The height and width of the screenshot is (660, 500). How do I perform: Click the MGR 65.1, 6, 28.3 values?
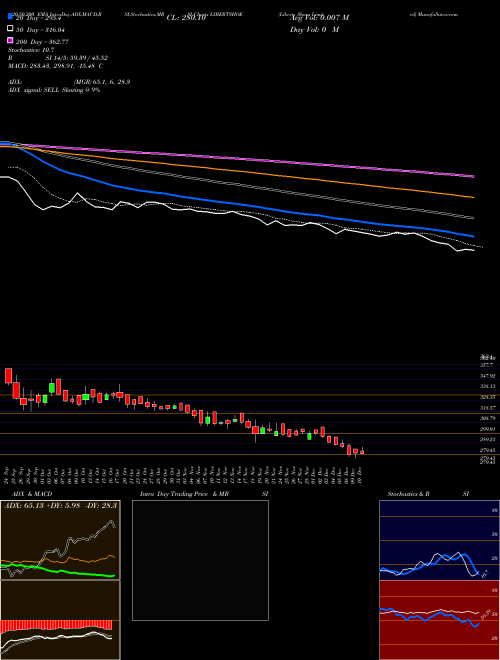click(x=102, y=82)
